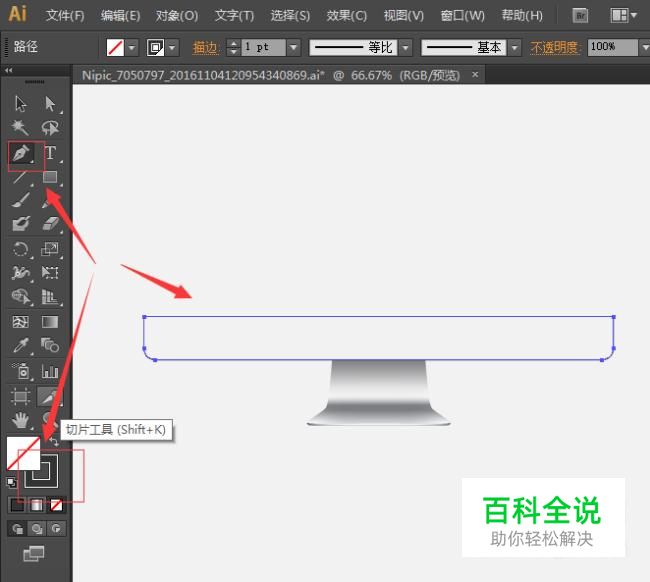Open the 基本 brush definition dropdown
The height and width of the screenshot is (582, 650).
pyautogui.click(x=514, y=47)
